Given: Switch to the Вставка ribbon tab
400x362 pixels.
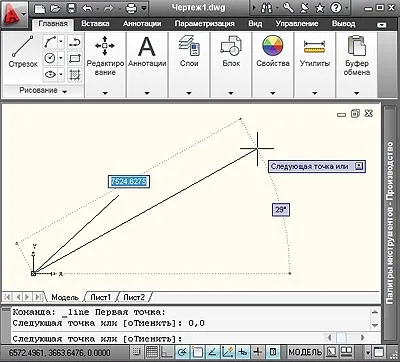Looking at the screenshot, I should 95,24.
